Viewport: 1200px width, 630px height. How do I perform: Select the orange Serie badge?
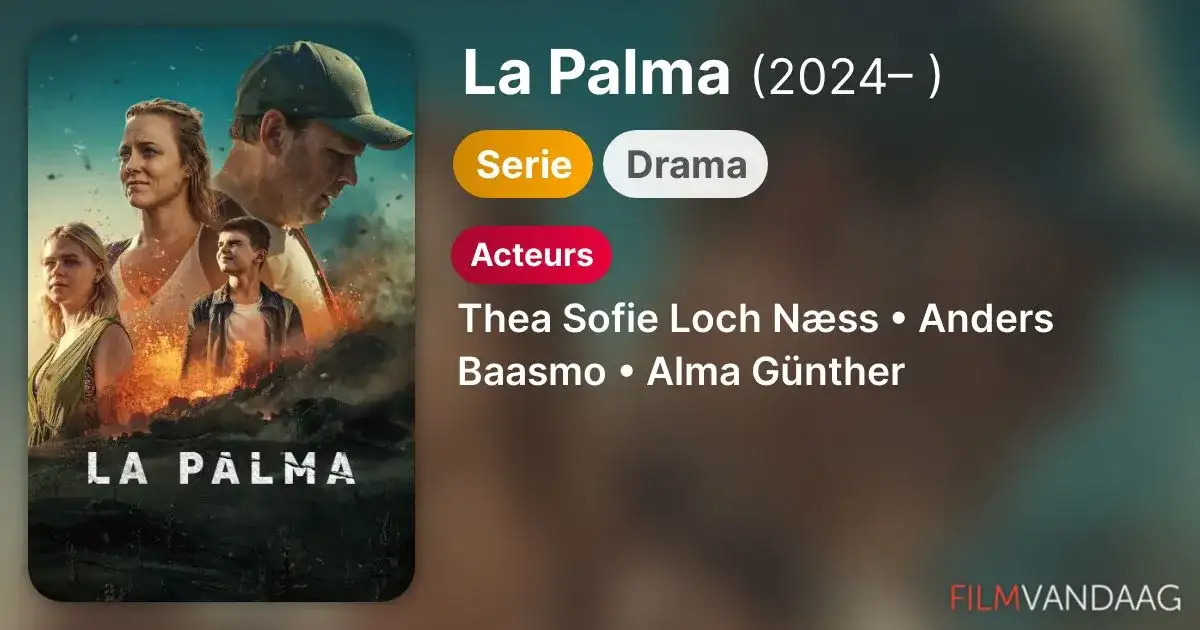[x=523, y=164]
